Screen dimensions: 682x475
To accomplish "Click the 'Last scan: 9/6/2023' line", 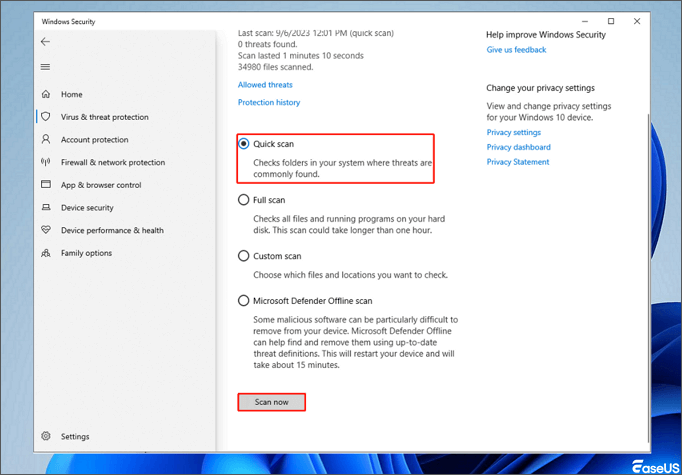I will click(x=316, y=33).
